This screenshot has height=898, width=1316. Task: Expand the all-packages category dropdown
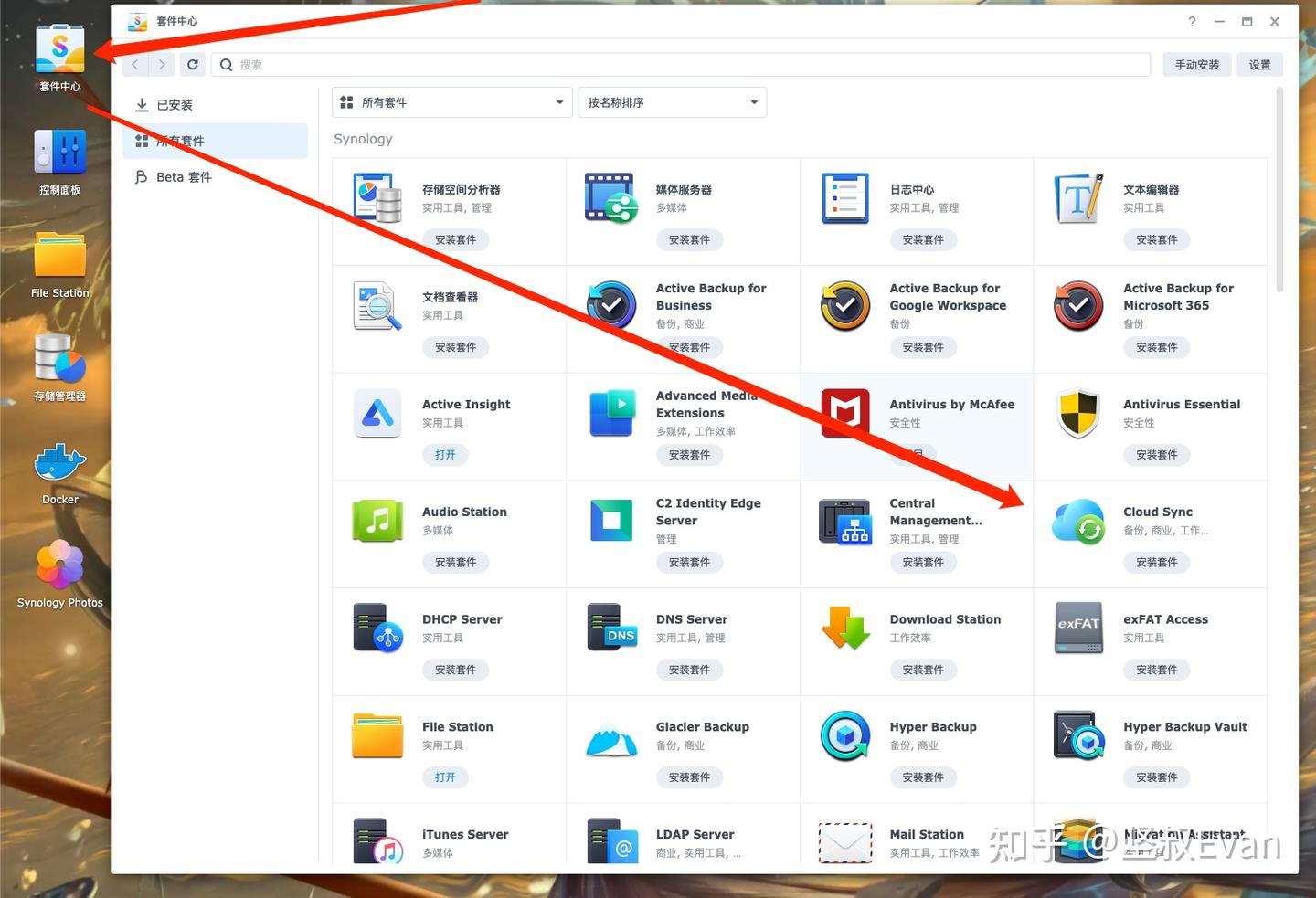point(452,102)
